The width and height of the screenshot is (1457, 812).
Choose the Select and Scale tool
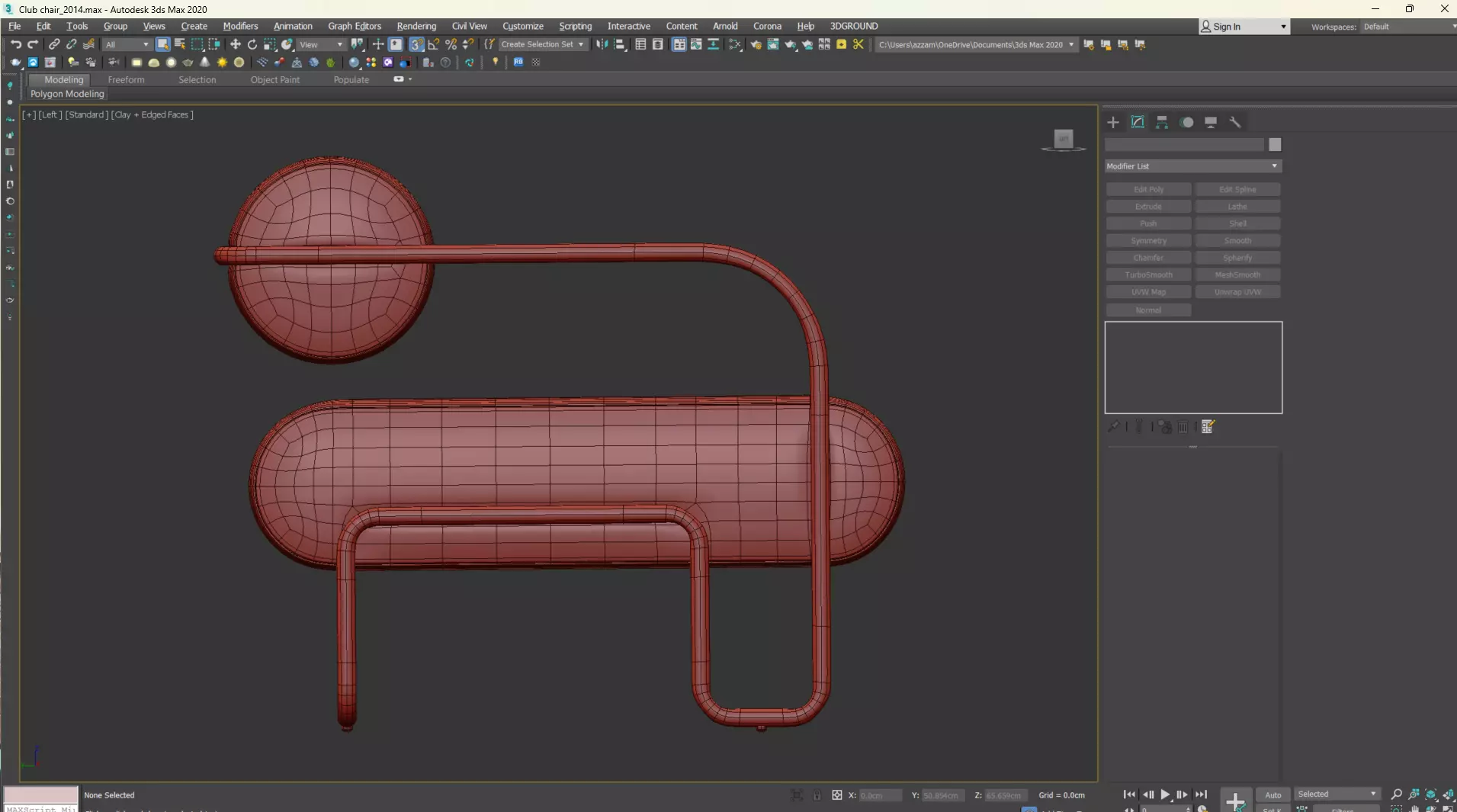(x=270, y=44)
